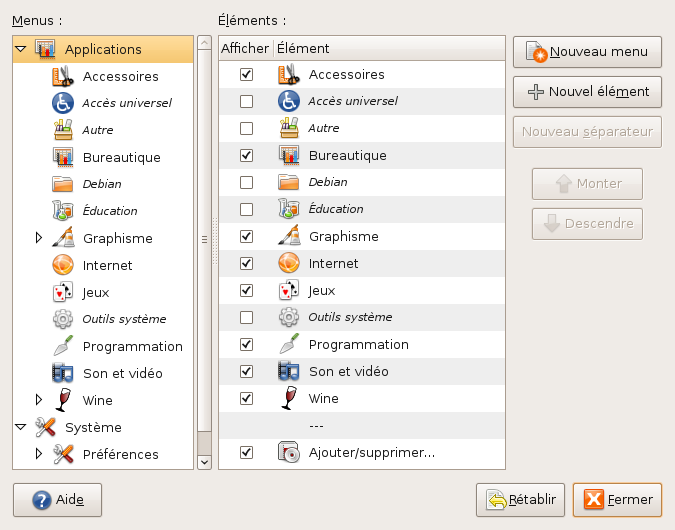The height and width of the screenshot is (530, 675).
Task: Click the Accès universel icon in the left tree
Action: [63, 103]
